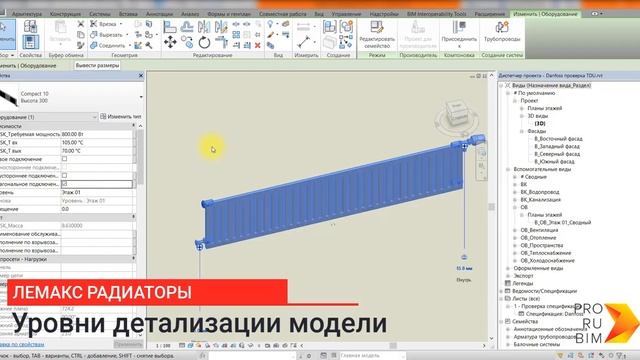The height and width of the screenshot is (360, 640).
Task: Activate the Соединить join geometry tool
Action: (108, 45)
